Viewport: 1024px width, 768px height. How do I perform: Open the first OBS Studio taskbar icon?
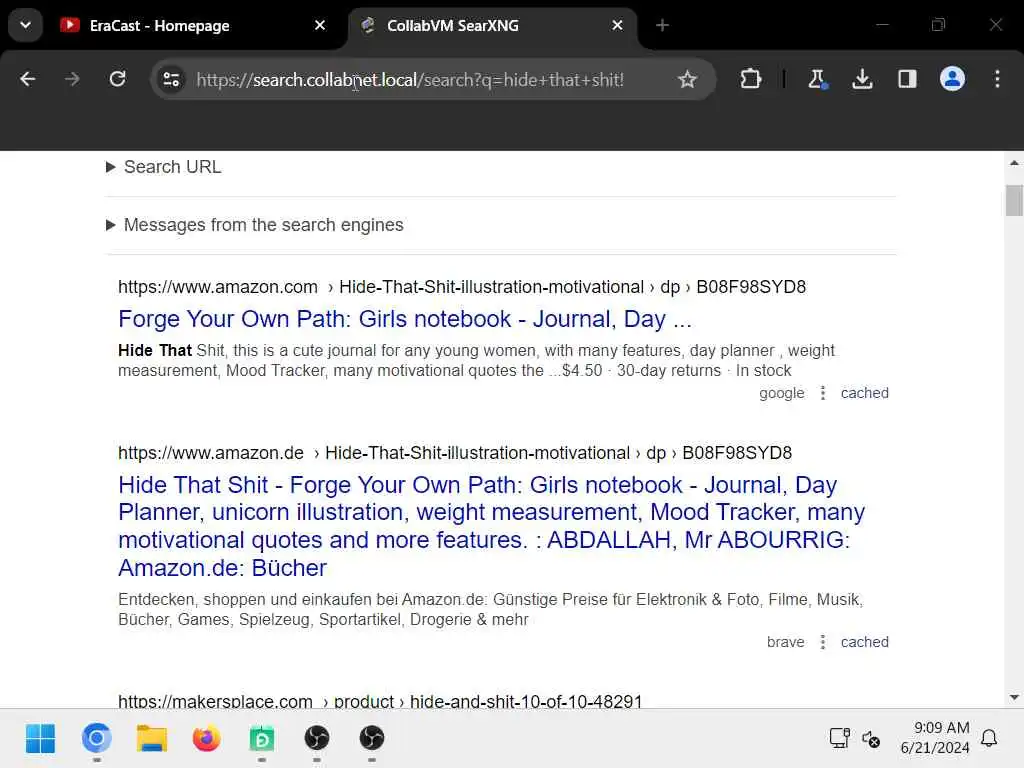pos(317,739)
